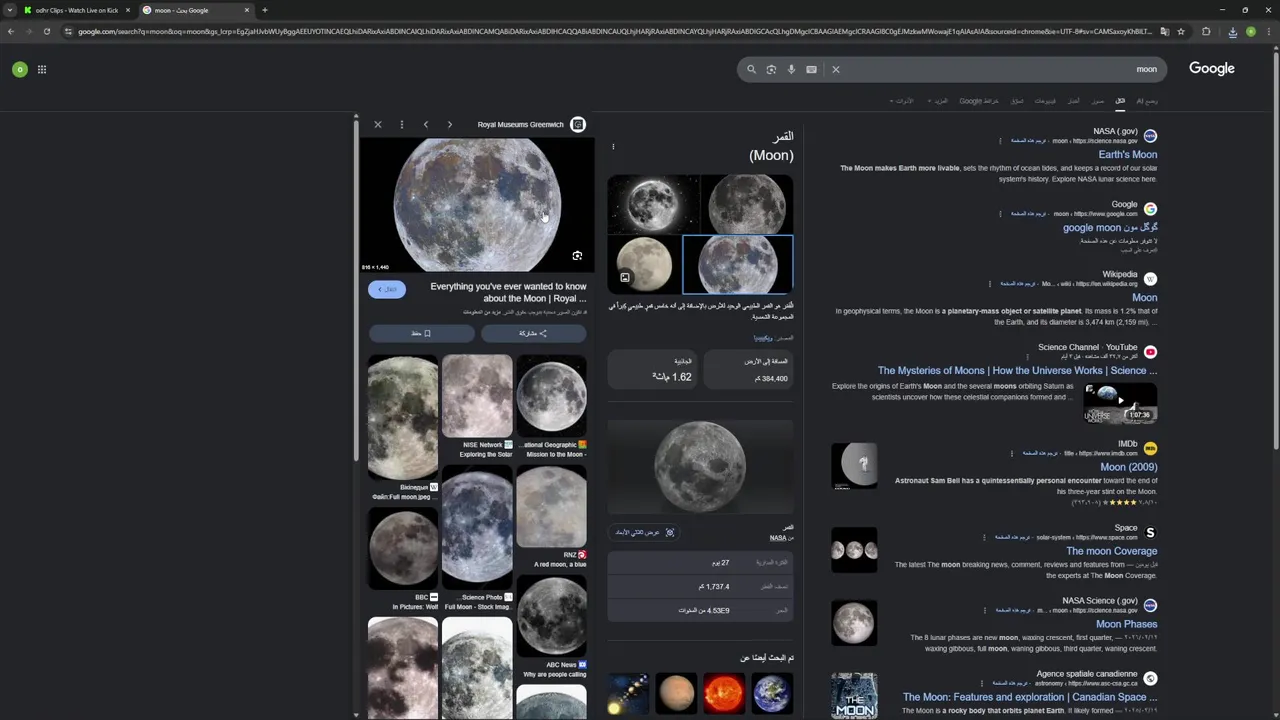Click the search magnifier icon in Google search box
The width and height of the screenshot is (1280, 720).
[x=751, y=69]
